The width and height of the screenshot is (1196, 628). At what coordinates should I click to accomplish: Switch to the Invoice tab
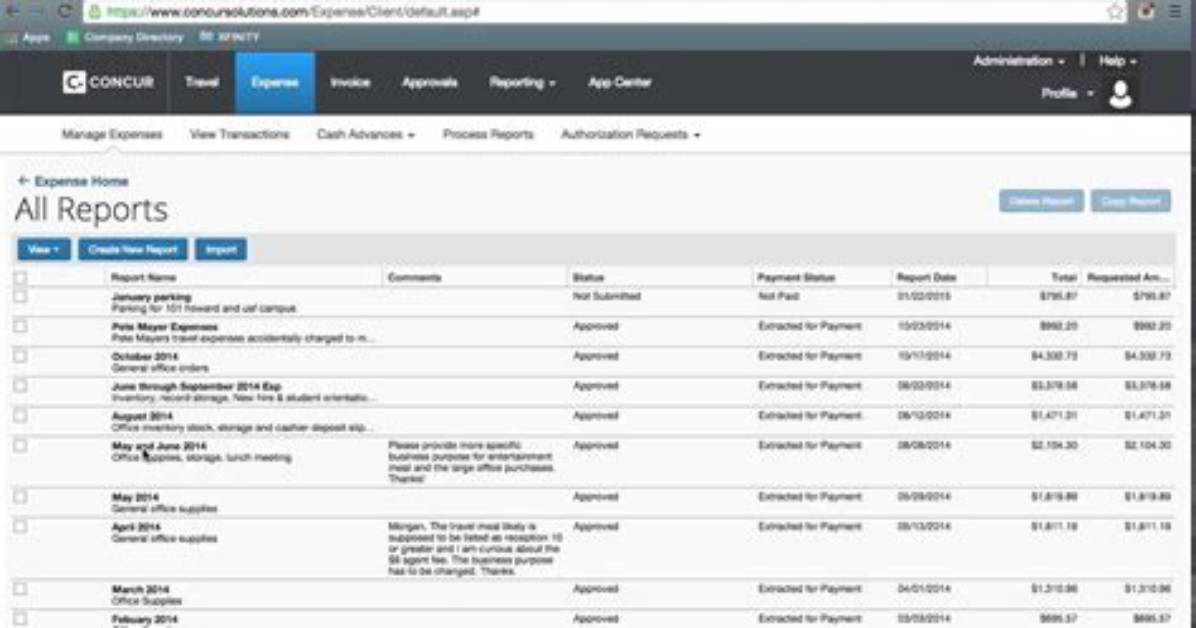pyautogui.click(x=350, y=82)
